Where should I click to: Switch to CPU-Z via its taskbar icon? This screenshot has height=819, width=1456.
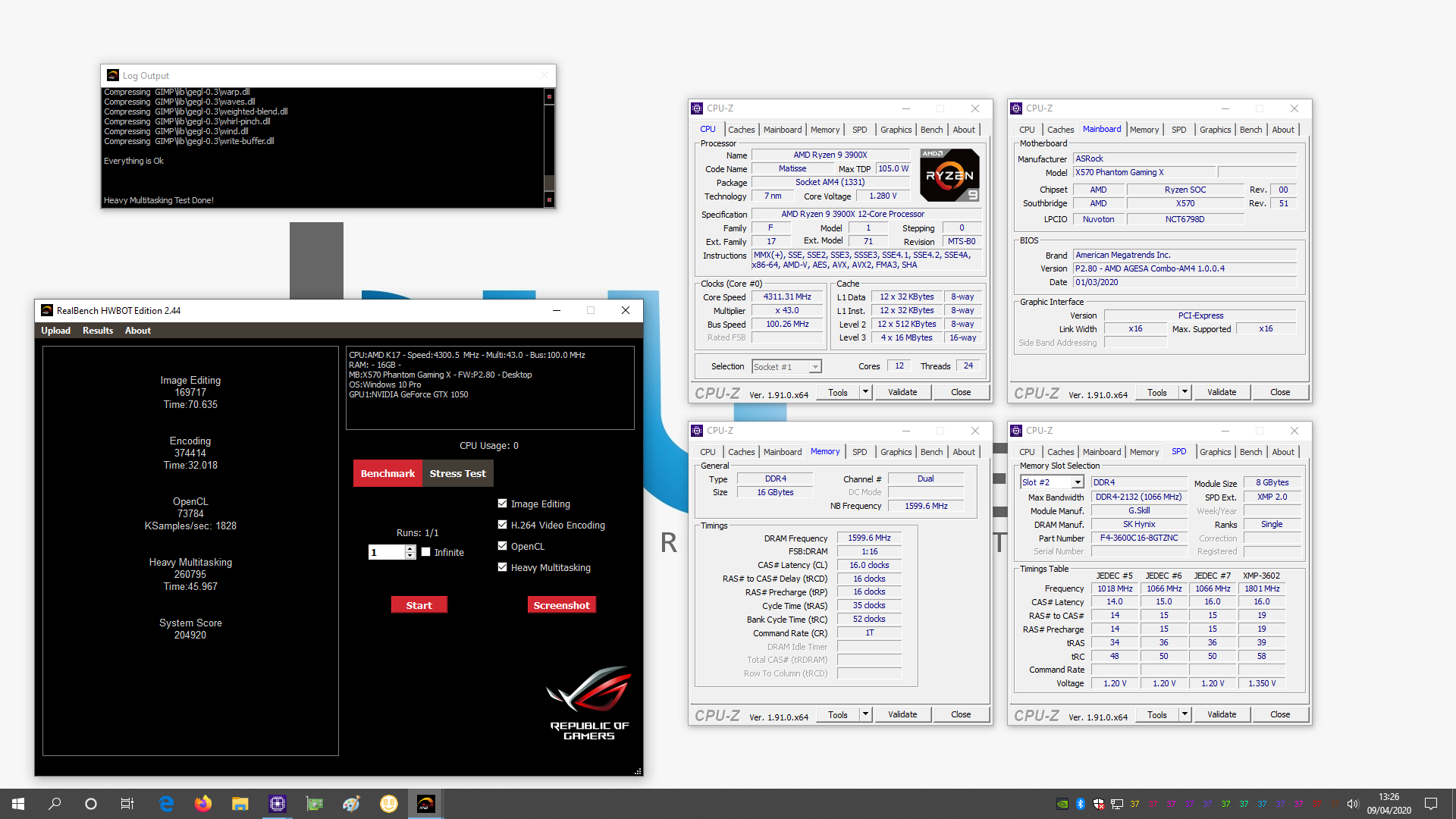pyautogui.click(x=278, y=804)
